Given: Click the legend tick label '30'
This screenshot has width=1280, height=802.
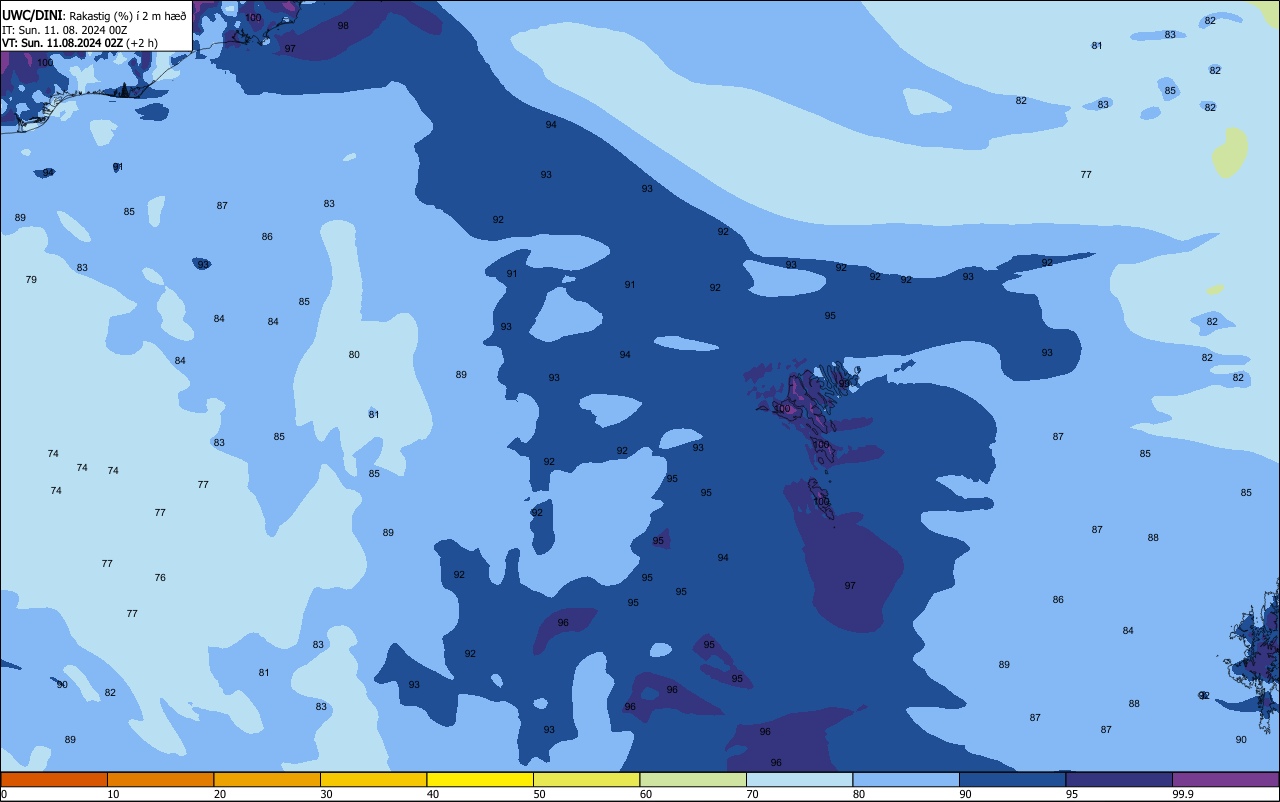Looking at the screenshot, I should [x=326, y=794].
